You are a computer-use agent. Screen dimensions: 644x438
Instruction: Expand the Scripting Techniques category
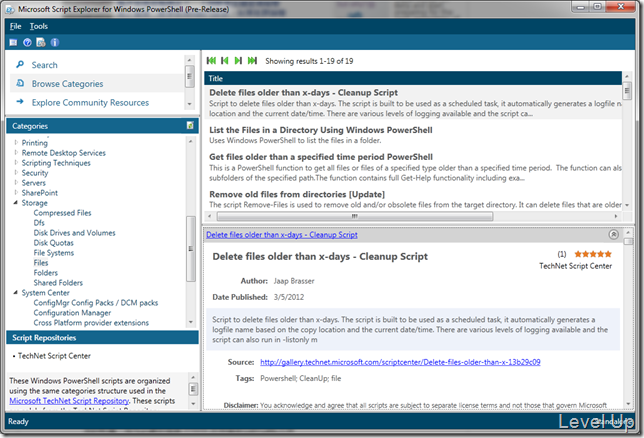pos(16,162)
